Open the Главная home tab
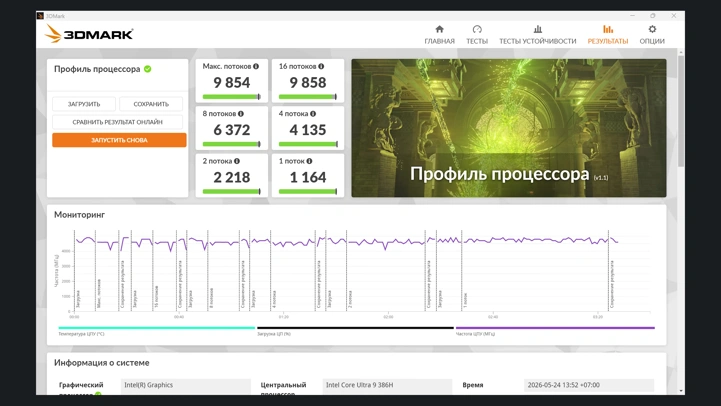This screenshot has width=721, height=406. [439, 35]
